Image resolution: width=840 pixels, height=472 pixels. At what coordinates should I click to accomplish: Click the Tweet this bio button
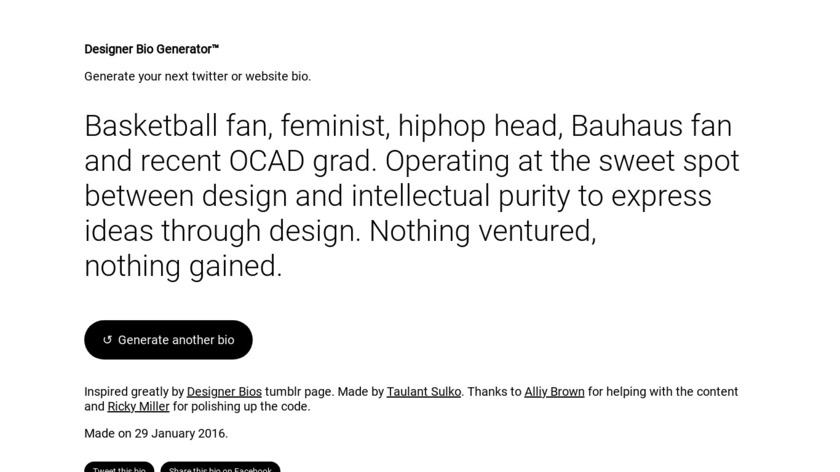(x=119, y=468)
